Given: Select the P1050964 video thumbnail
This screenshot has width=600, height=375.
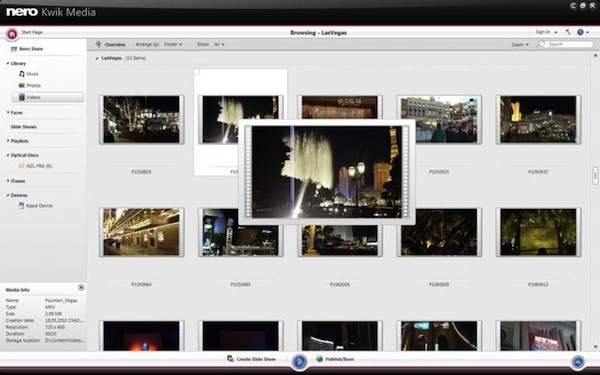Looking at the screenshot, I should [142, 232].
